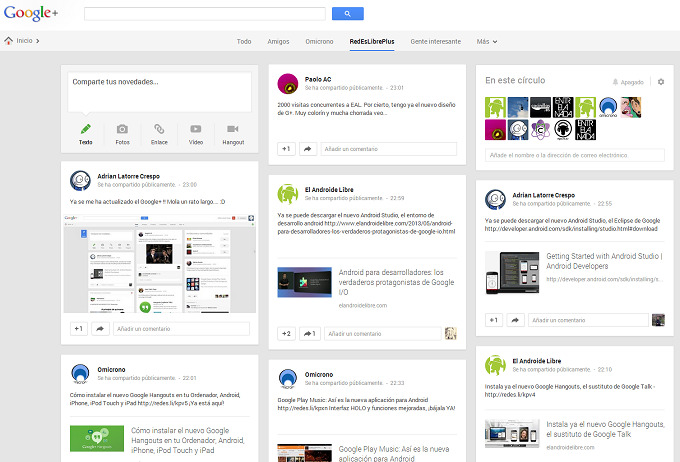Image resolution: width=680 pixels, height=462 pixels.
Task: Select the Vídeo play icon
Action: [196, 129]
